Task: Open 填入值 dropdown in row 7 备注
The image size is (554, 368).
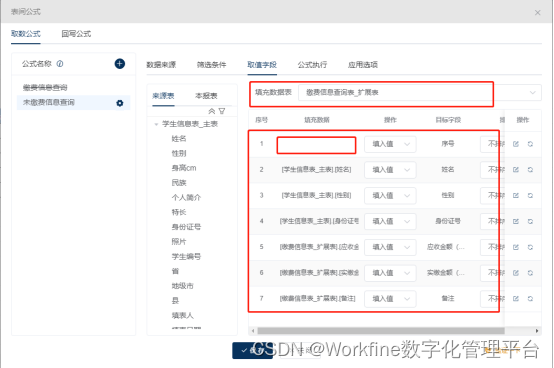Action: tap(390, 299)
